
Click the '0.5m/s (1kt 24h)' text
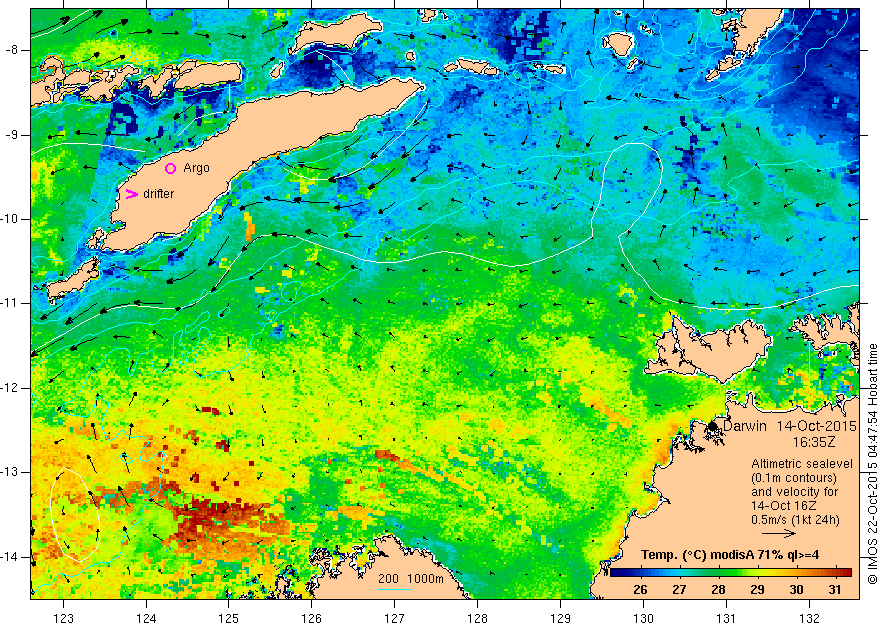point(795,520)
